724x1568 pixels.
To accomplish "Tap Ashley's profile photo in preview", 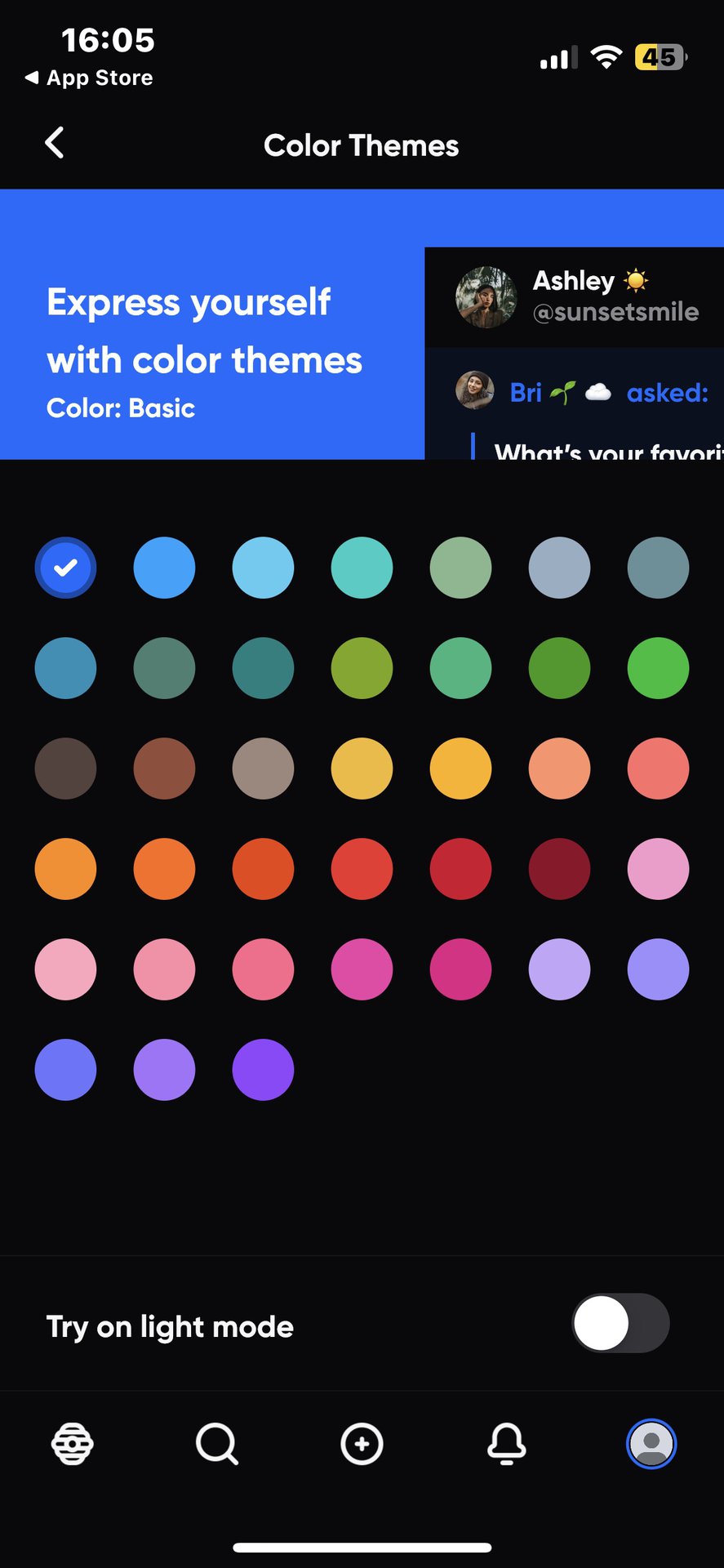I will 486,296.
